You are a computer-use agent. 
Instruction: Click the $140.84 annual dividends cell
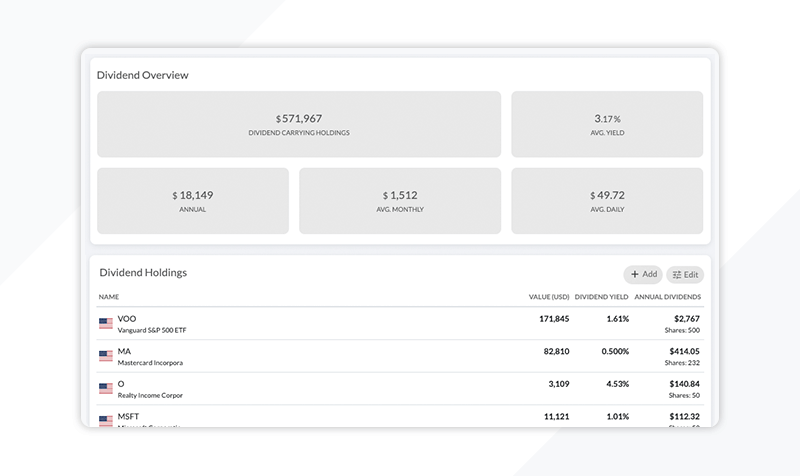coord(684,384)
